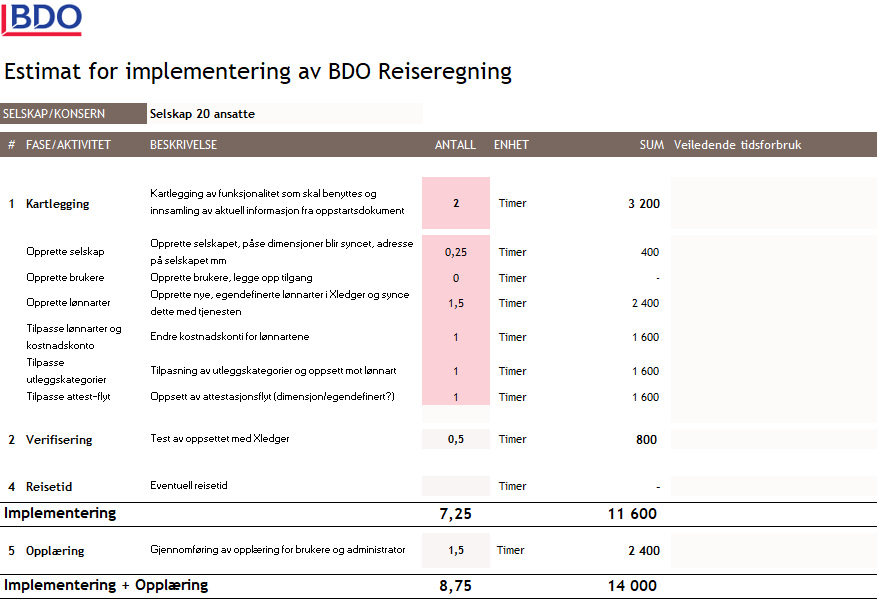Select the Opplæring hours cell 1,5
Image resolution: width=878 pixels, height=601 pixels.
pos(456,551)
